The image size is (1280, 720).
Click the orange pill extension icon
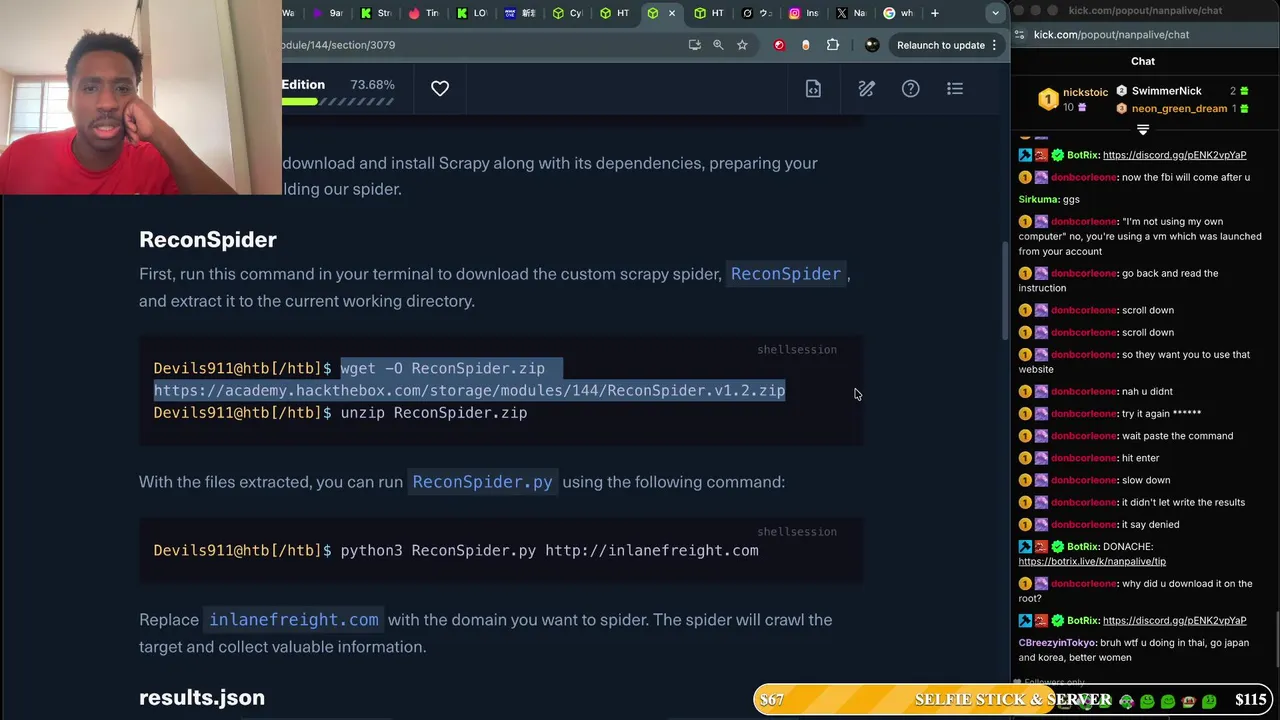tap(806, 45)
